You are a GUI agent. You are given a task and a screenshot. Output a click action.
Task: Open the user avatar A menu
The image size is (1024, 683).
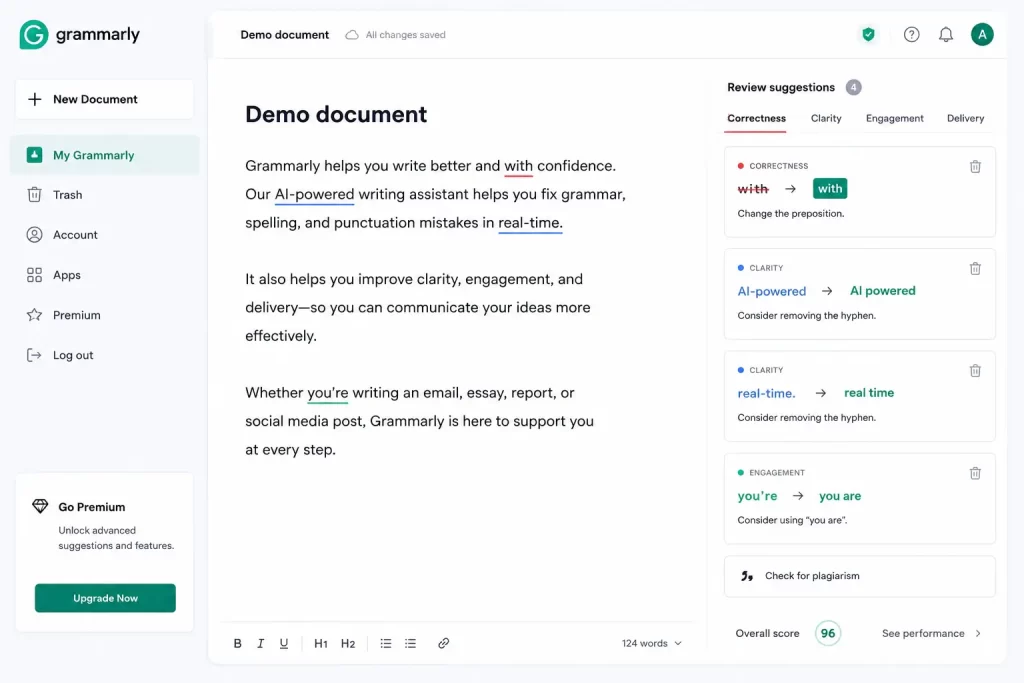click(x=982, y=35)
